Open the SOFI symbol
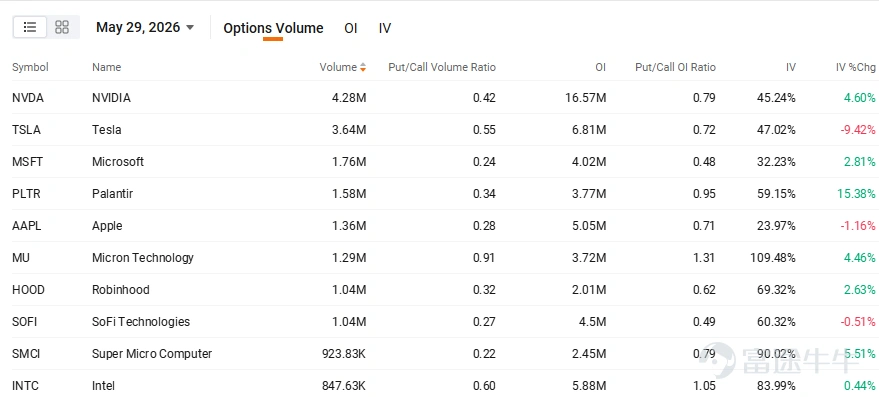The width and height of the screenshot is (879, 397). pos(26,322)
